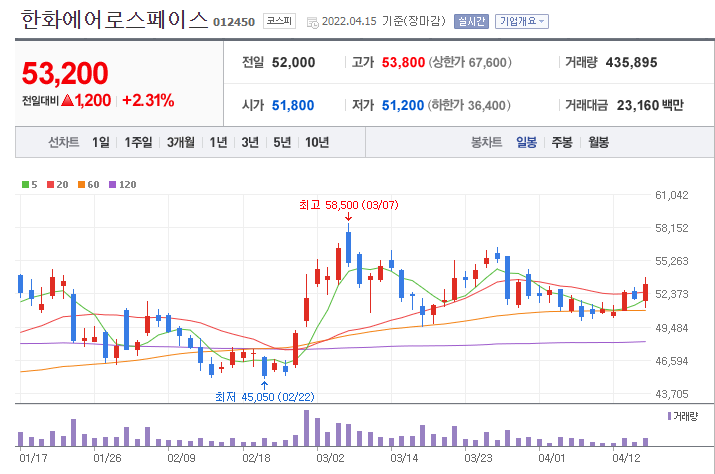Select the 3개월 line chart tab
Image resolution: width=715 pixels, height=474 pixels.
coord(181,142)
